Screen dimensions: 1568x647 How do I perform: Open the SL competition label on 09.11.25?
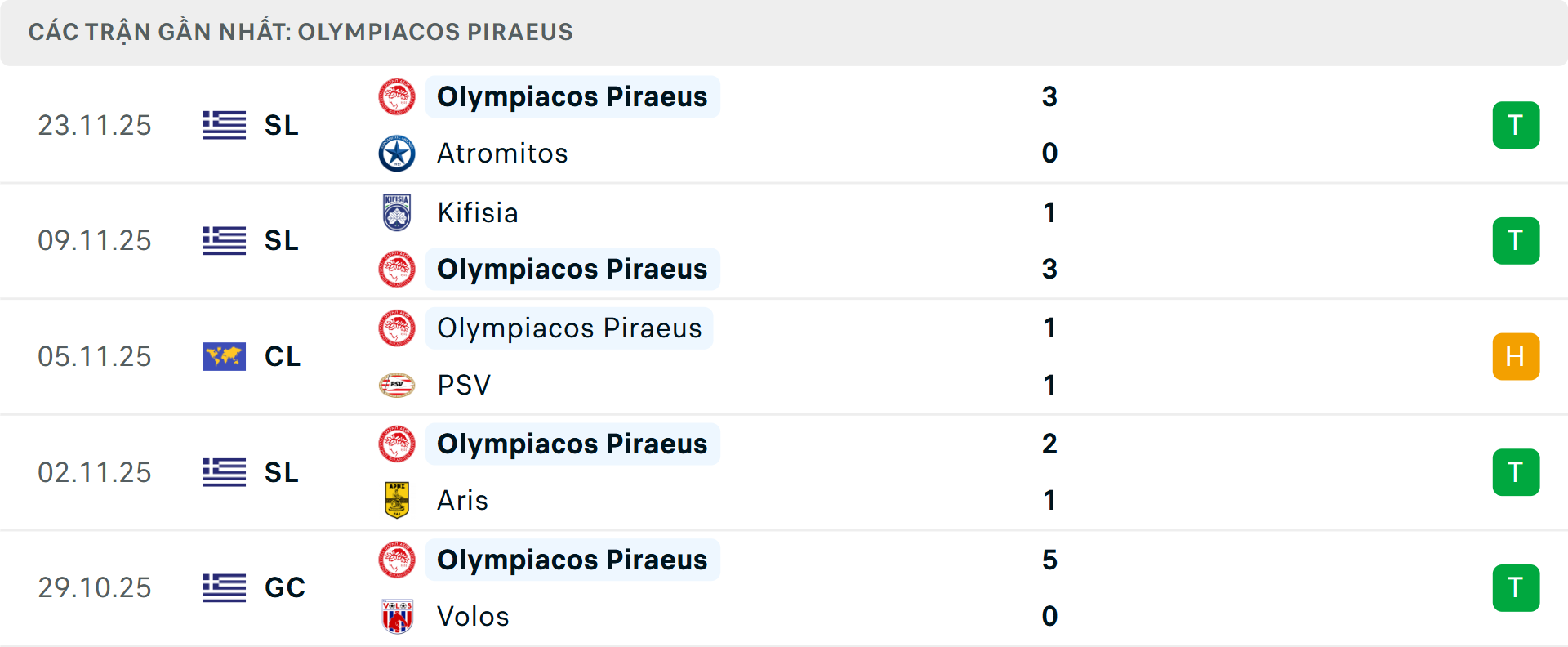pos(281,240)
